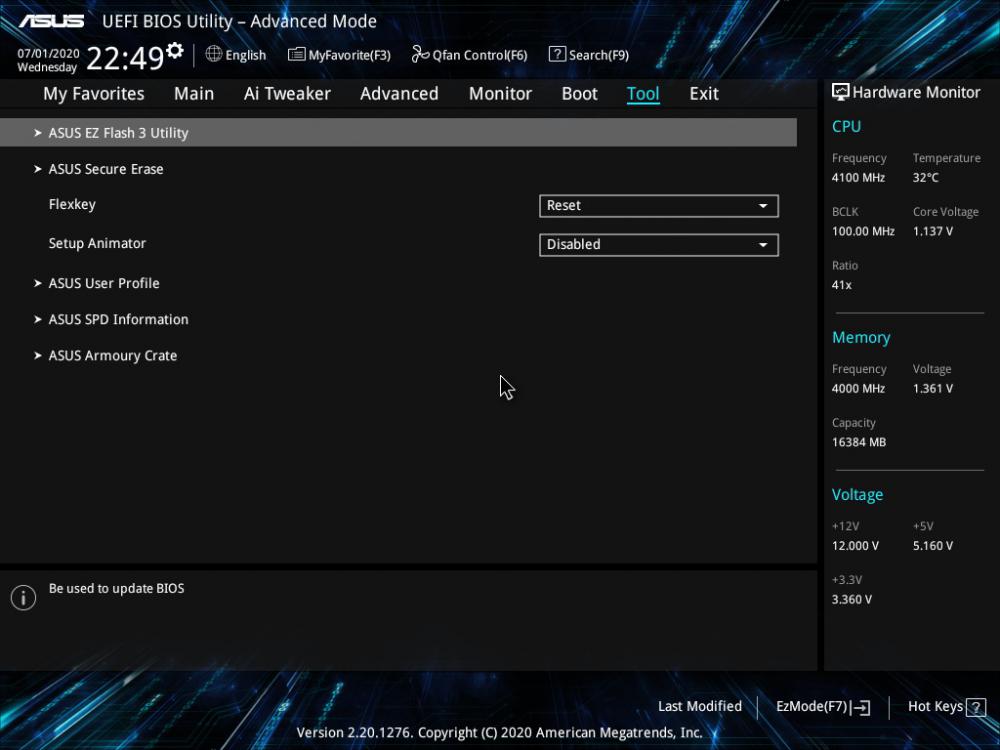Click the memory frequency 4000 MHz
This screenshot has width=1000, height=750.
(x=858, y=388)
